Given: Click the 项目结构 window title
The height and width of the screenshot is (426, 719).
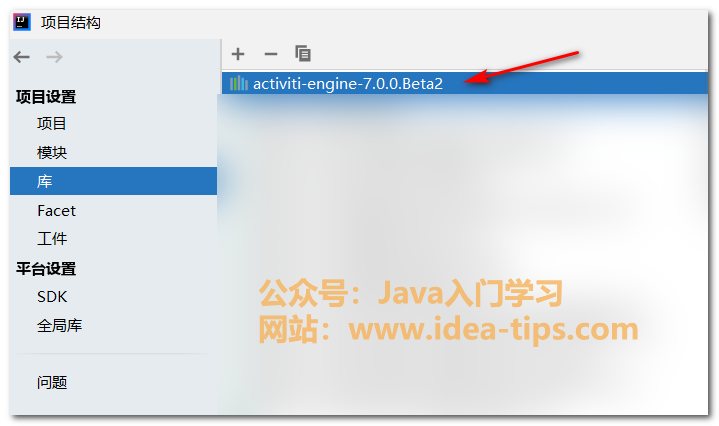Looking at the screenshot, I should pos(71,22).
